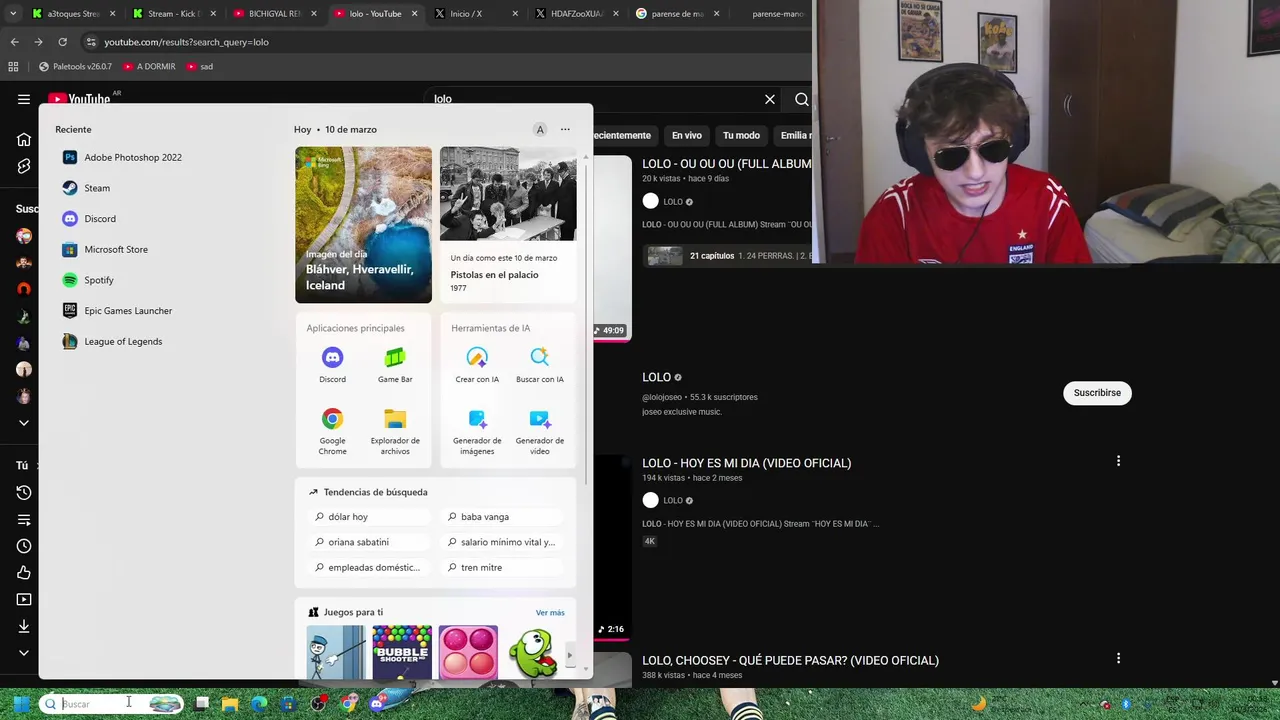Screen dimensions: 1280x720
Task: Select Buscar con IA tool
Action: pos(540,365)
